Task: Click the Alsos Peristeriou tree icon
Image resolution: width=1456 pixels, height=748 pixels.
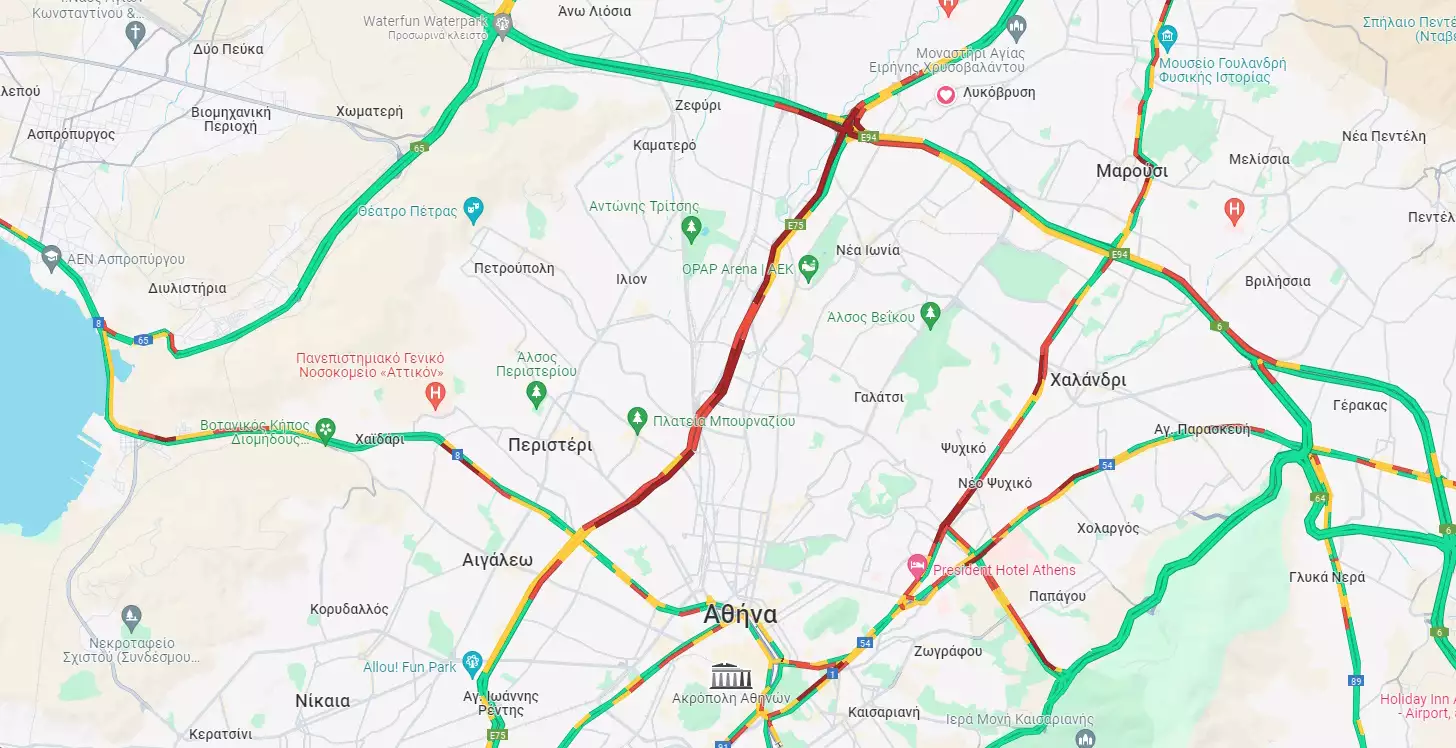Action: tap(537, 394)
